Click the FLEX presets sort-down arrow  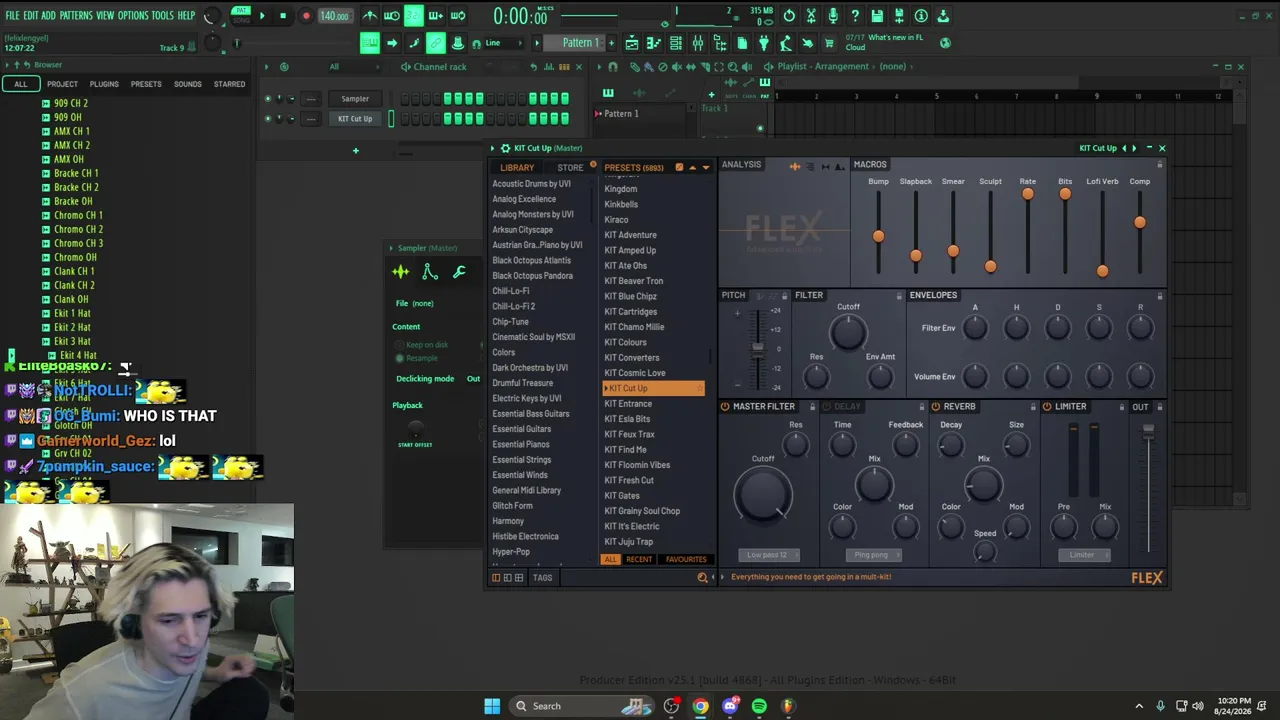[705, 168]
